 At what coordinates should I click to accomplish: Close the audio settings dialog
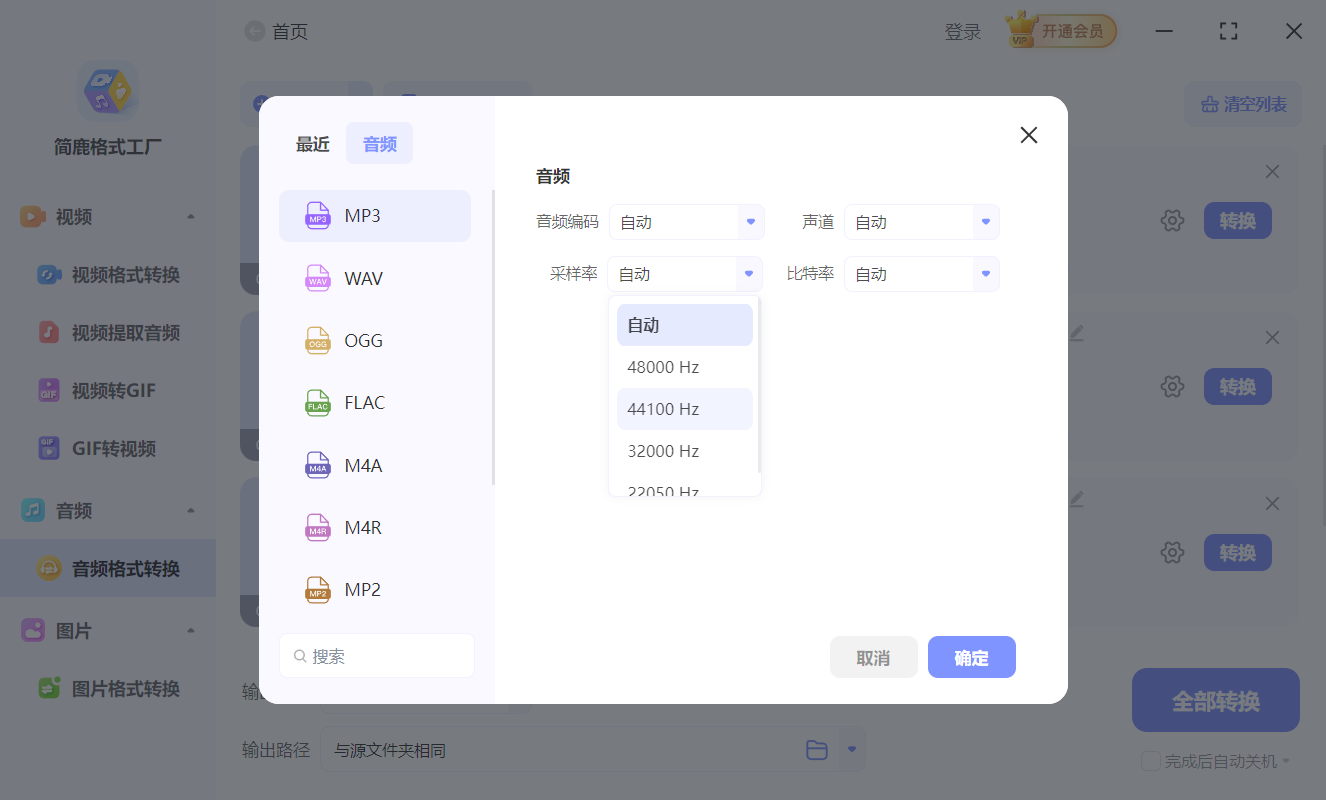click(x=1028, y=135)
